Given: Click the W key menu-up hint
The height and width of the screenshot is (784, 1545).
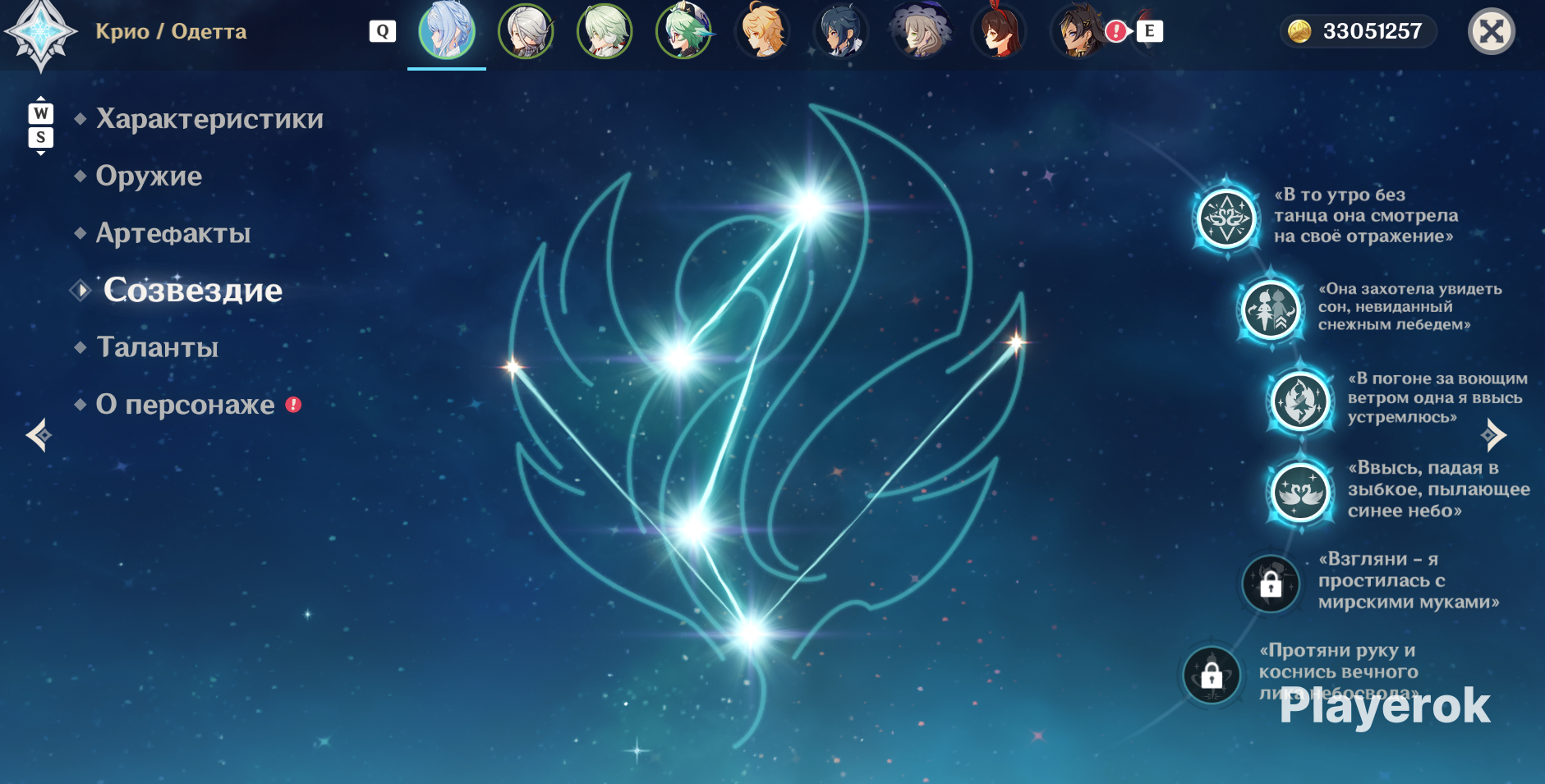Looking at the screenshot, I should pos(41,112).
